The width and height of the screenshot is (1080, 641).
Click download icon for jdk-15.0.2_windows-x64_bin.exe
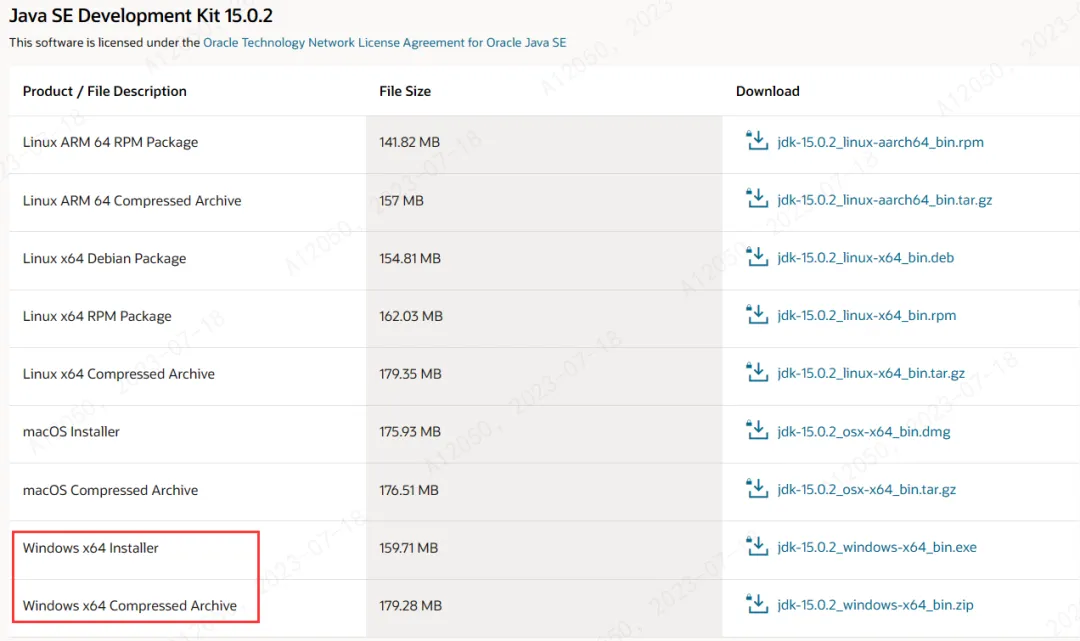pos(757,546)
